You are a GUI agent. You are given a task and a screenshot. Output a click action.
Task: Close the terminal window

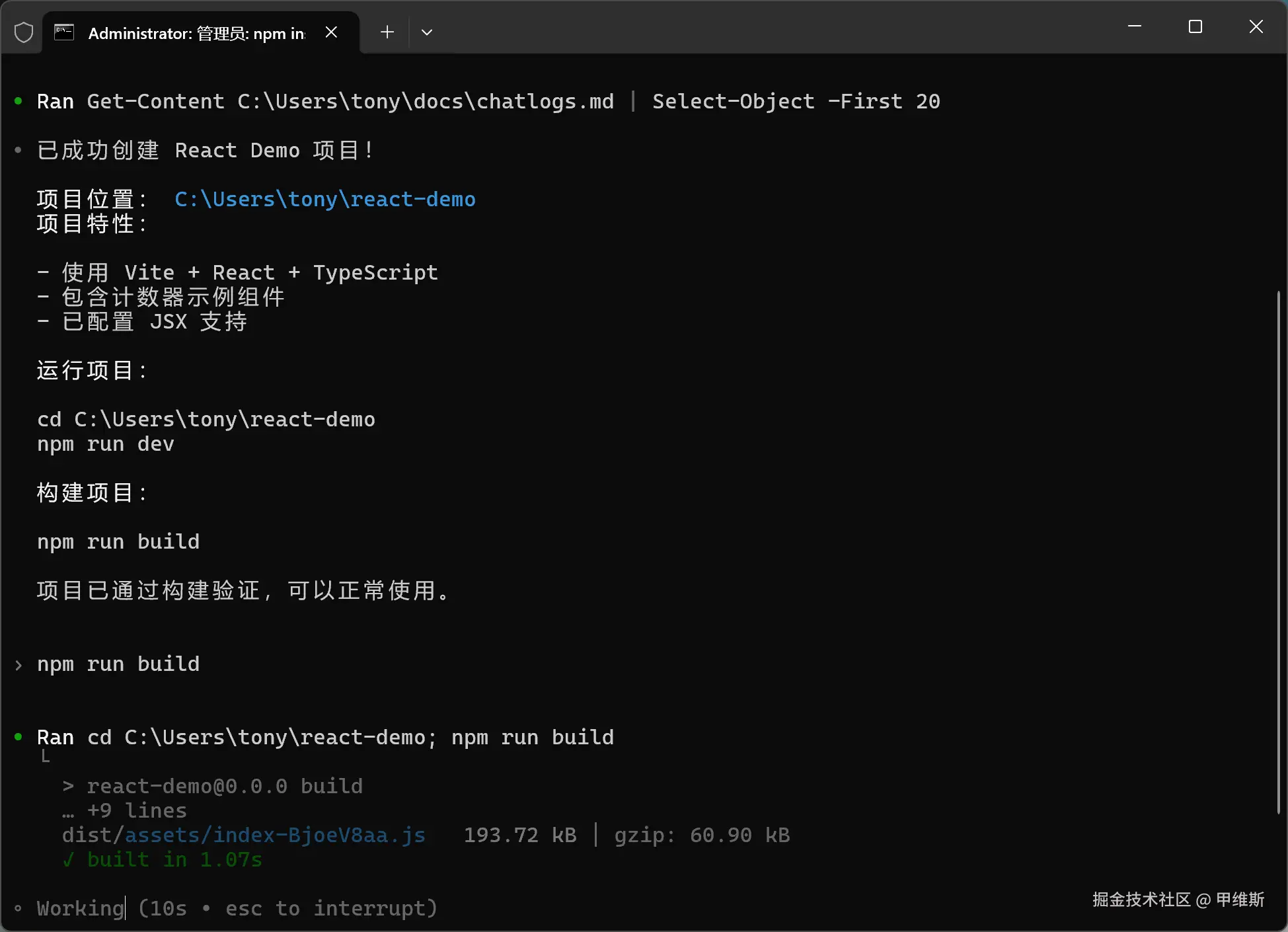1256,26
